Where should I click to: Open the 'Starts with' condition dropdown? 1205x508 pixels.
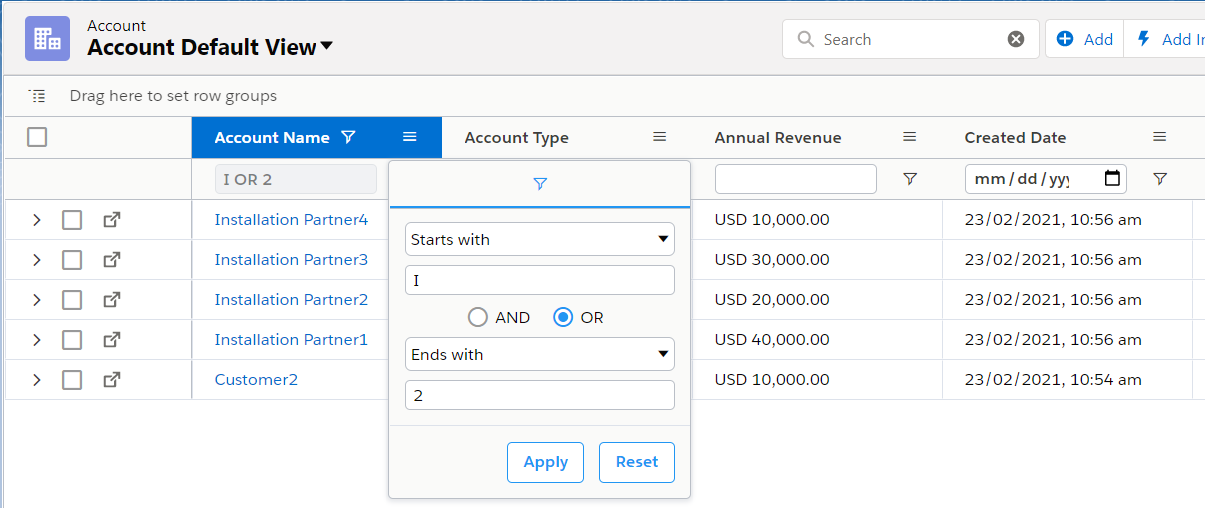point(539,239)
